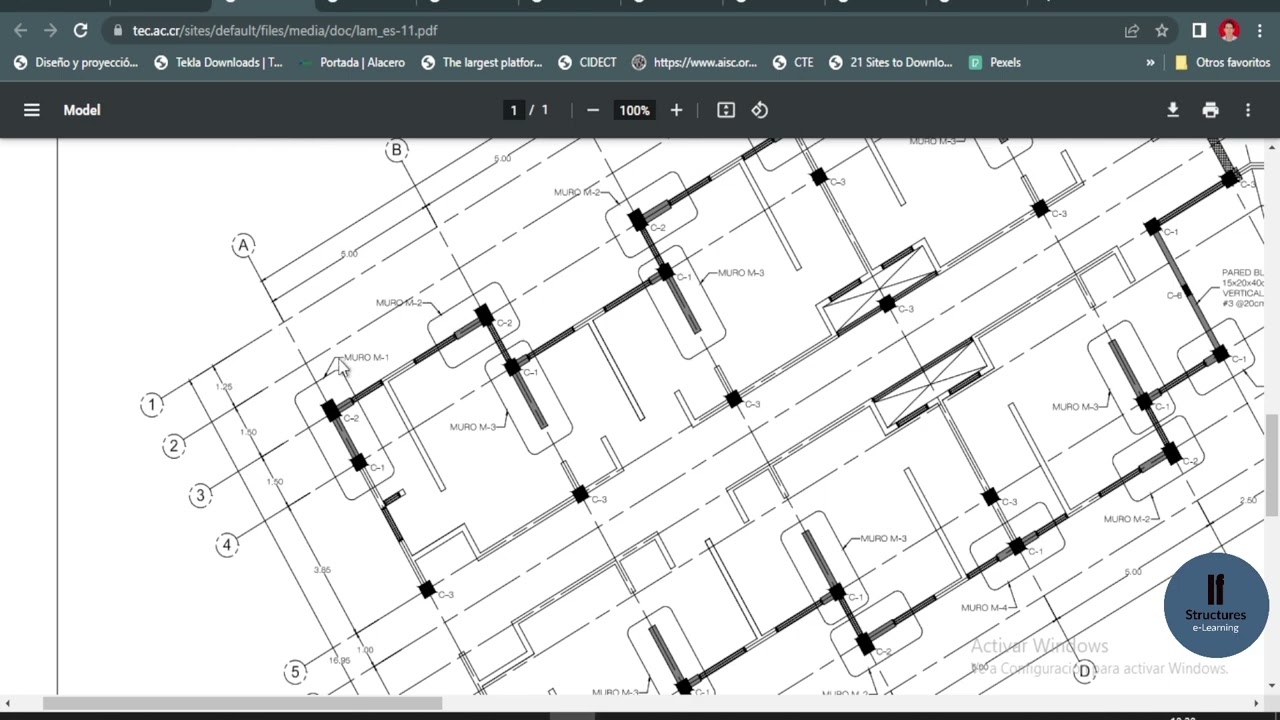Open Chrome profile avatar
Screen dimensions: 1280x720
point(1229,31)
